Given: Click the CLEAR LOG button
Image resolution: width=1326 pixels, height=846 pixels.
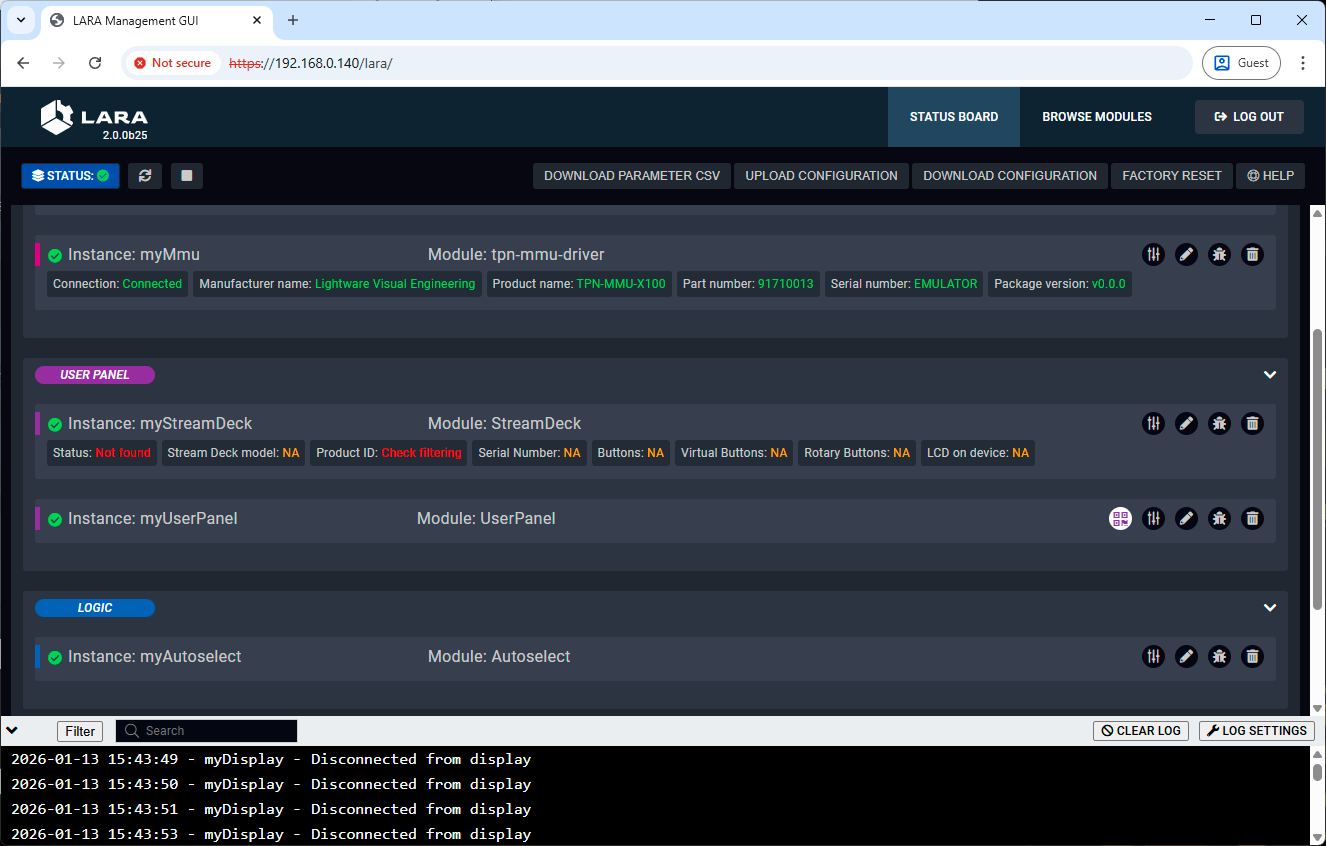Looking at the screenshot, I should point(1142,731).
